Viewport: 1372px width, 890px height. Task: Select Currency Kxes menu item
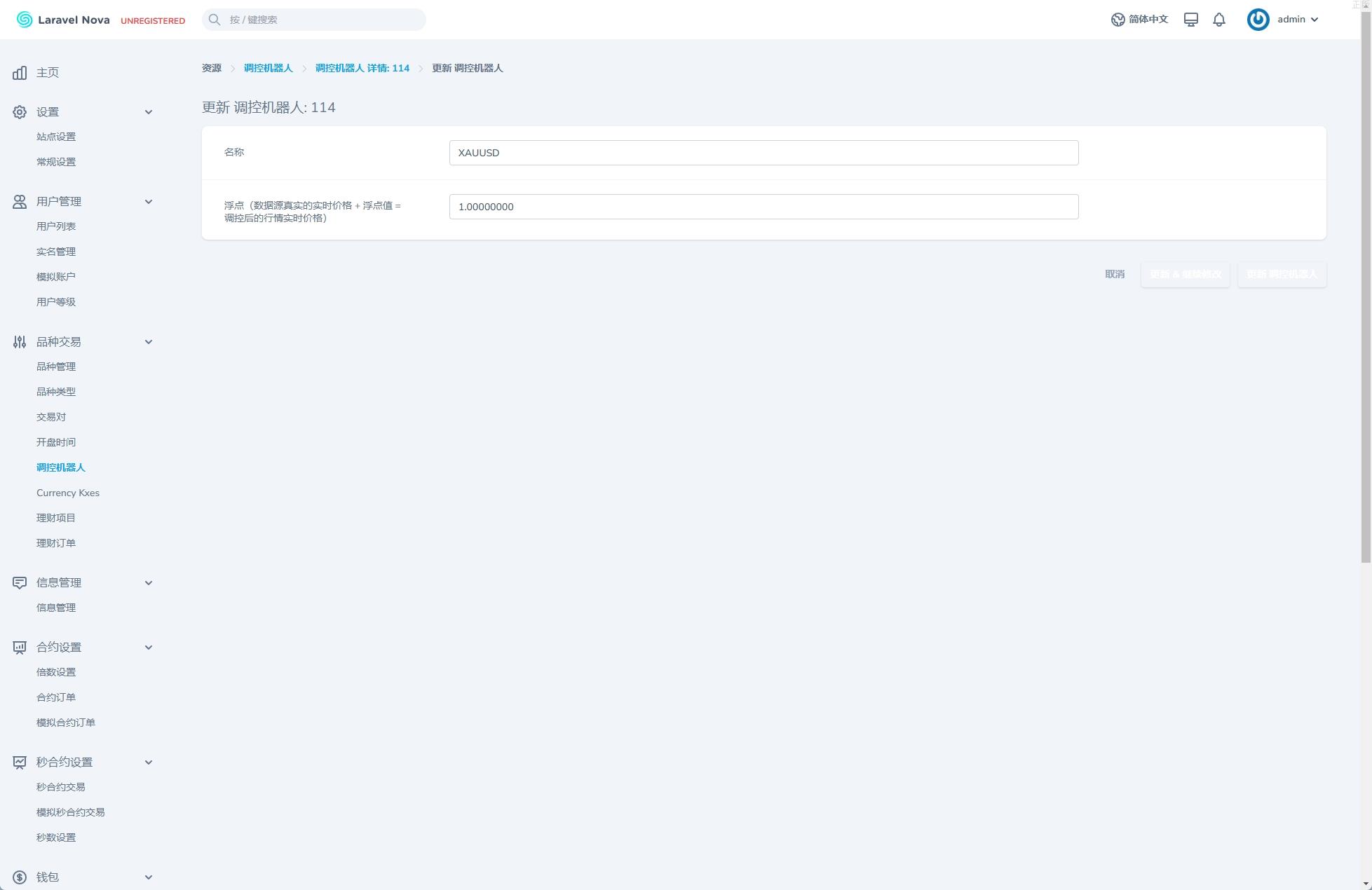coord(68,493)
